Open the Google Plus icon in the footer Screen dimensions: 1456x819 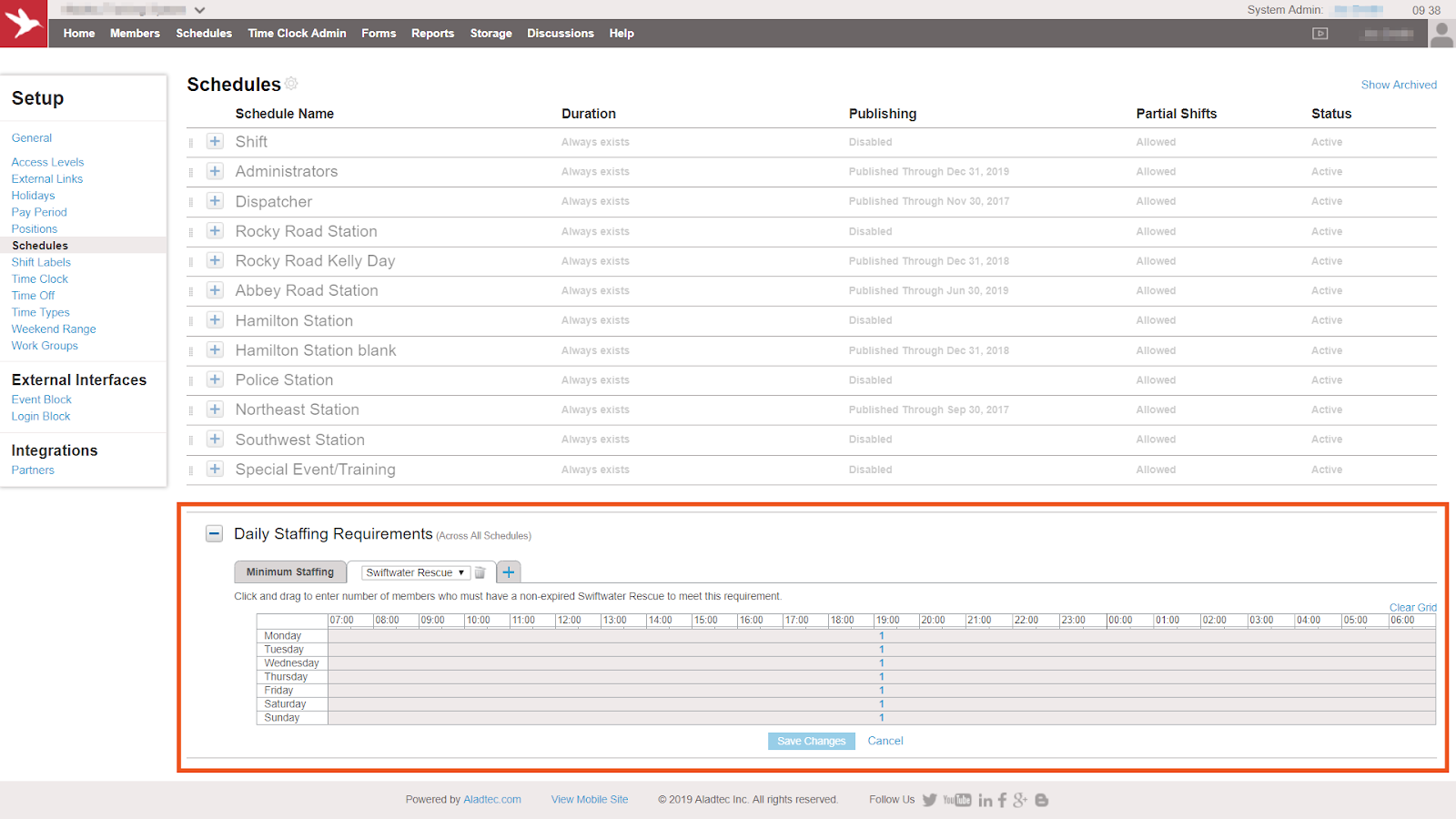pos(1020,800)
